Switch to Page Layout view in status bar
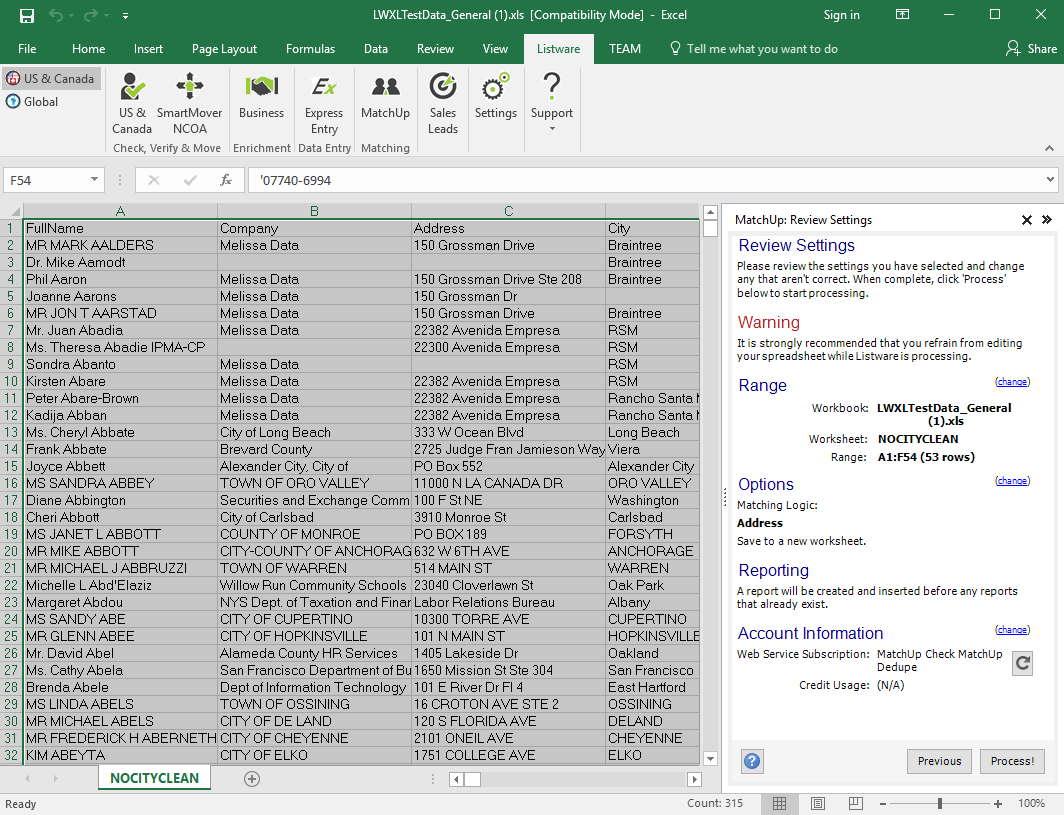1064x815 pixels. click(817, 804)
